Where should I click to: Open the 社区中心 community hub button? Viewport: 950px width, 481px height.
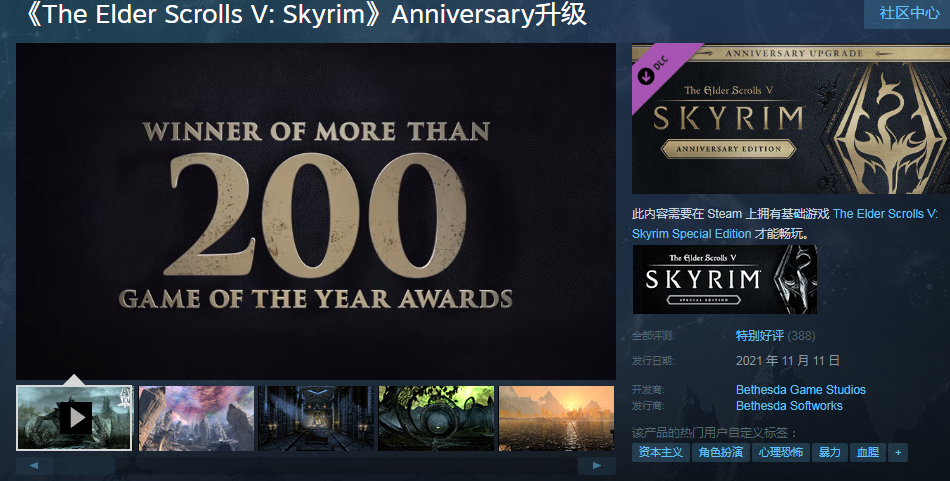(x=909, y=13)
